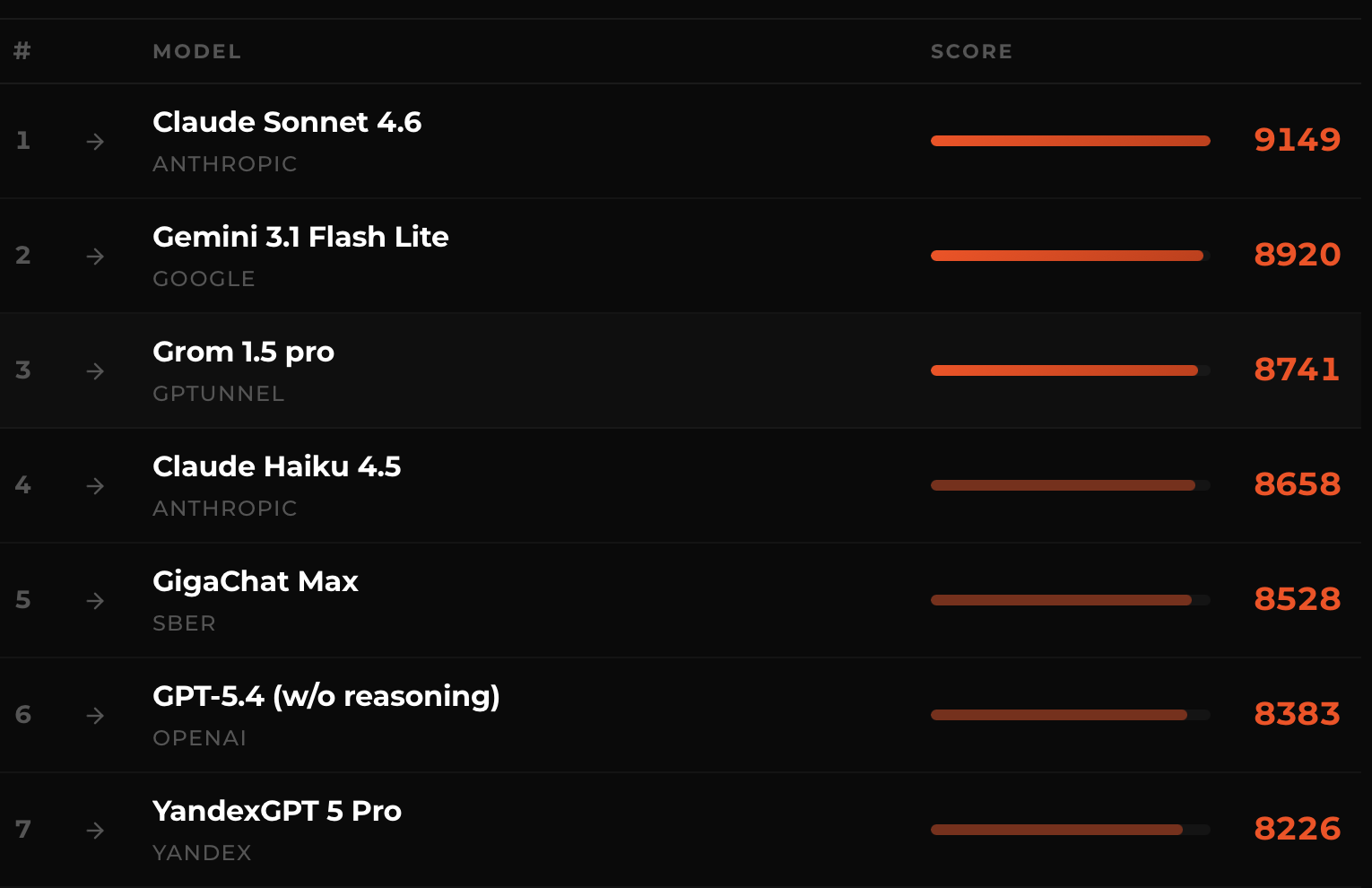Image resolution: width=1372 pixels, height=888 pixels.
Task: Click the arrow icon in GPT-5.4 row
Action: click(x=95, y=716)
